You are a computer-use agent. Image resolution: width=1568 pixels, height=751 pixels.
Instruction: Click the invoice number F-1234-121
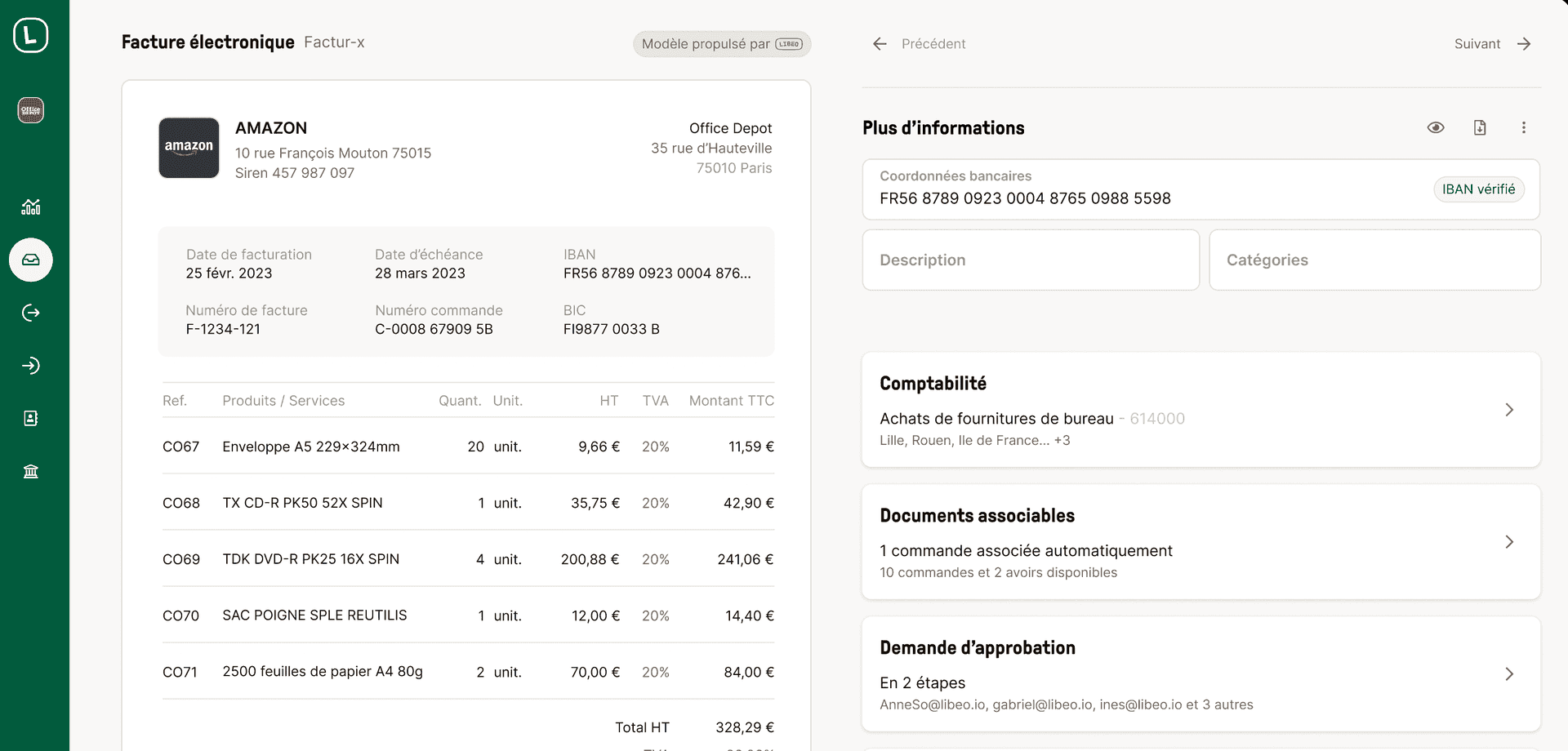tap(223, 329)
